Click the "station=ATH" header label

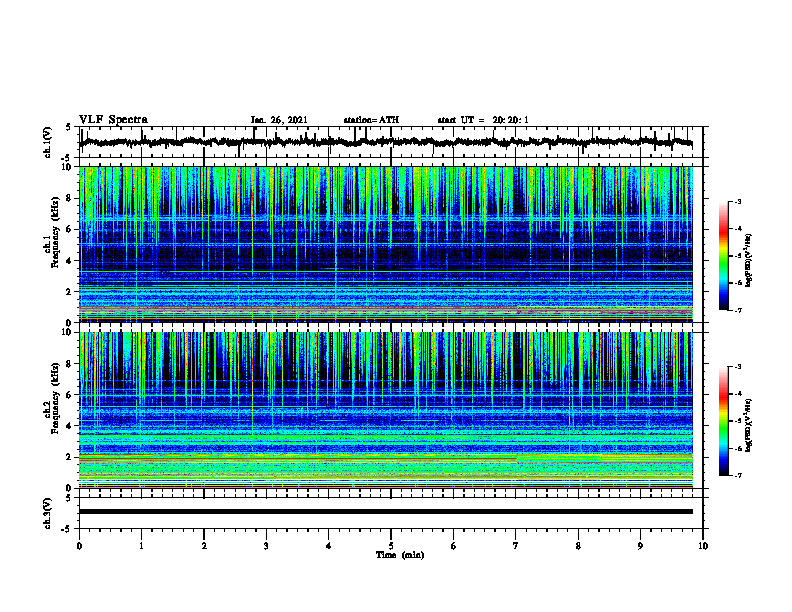[371, 120]
